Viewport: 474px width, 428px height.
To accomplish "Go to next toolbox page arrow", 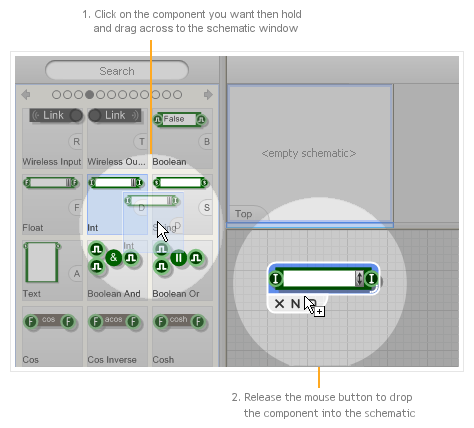I will tap(208, 95).
